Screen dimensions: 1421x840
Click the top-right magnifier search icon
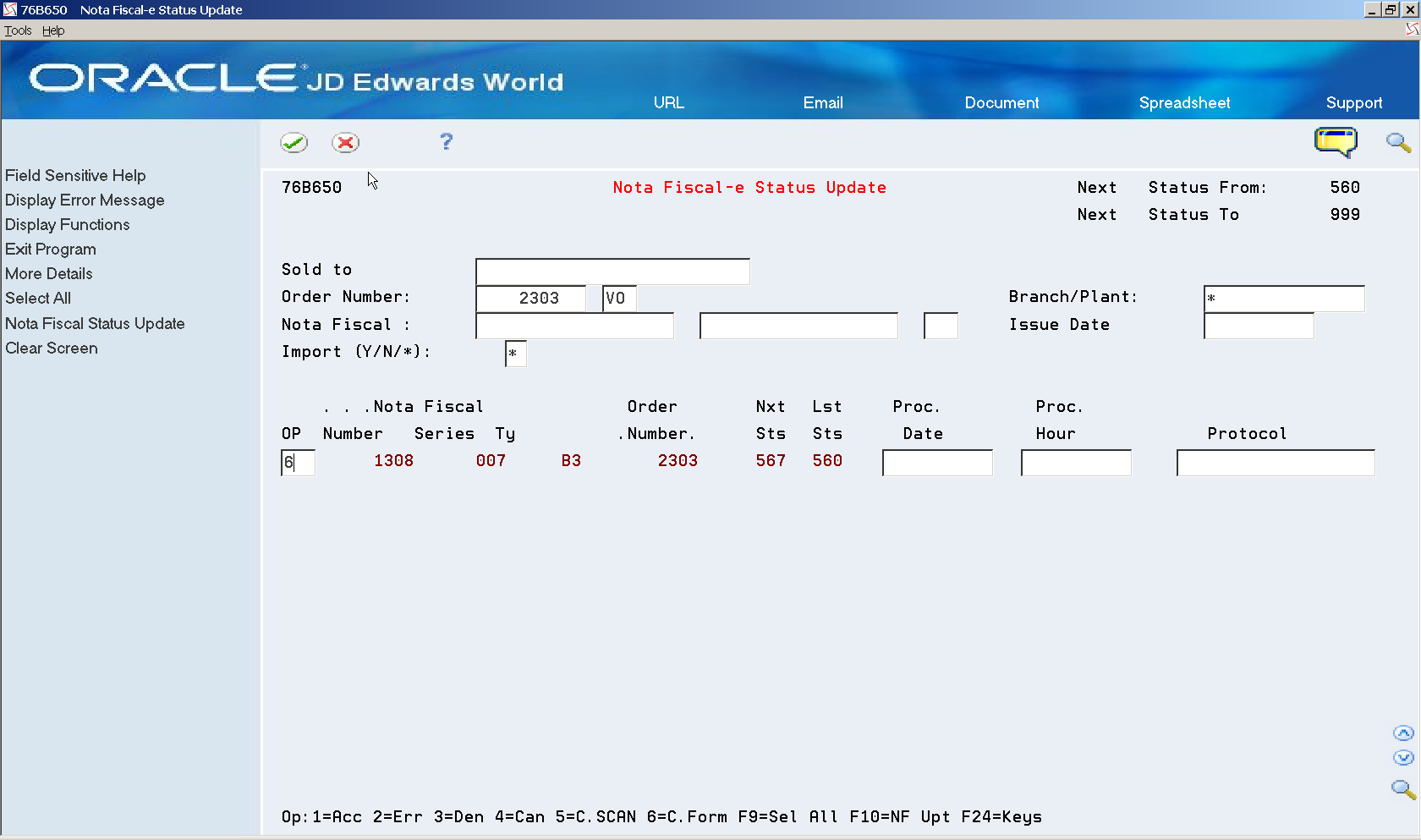[x=1398, y=142]
